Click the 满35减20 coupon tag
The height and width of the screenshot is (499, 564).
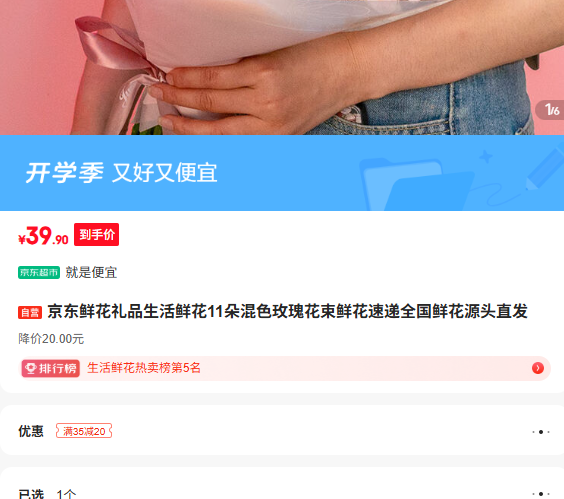click(84, 431)
